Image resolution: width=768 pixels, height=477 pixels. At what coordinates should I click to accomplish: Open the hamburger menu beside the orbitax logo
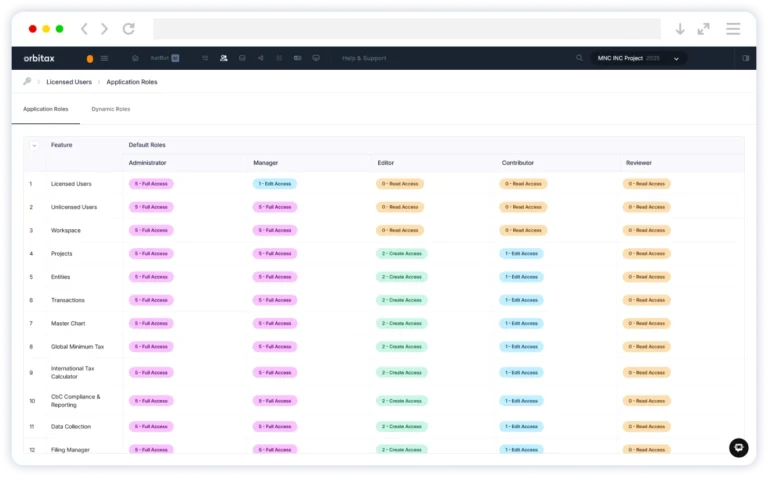(105, 58)
